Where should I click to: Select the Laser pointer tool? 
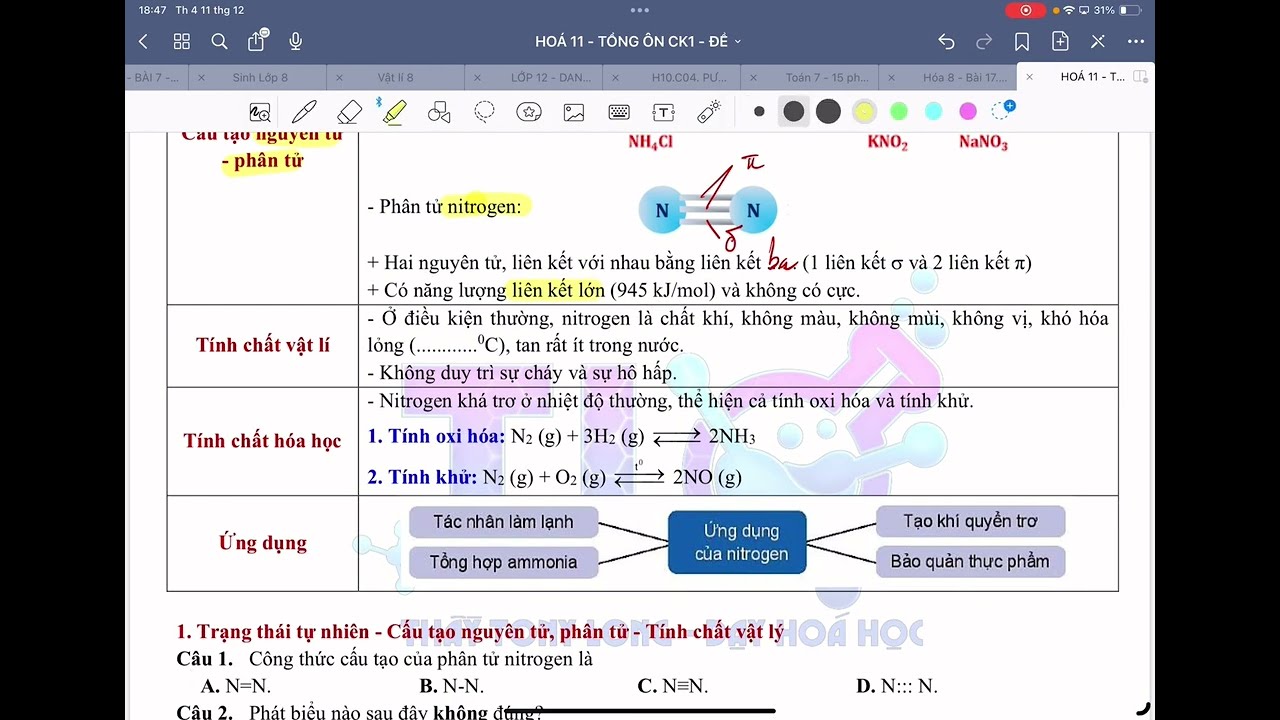(x=709, y=112)
